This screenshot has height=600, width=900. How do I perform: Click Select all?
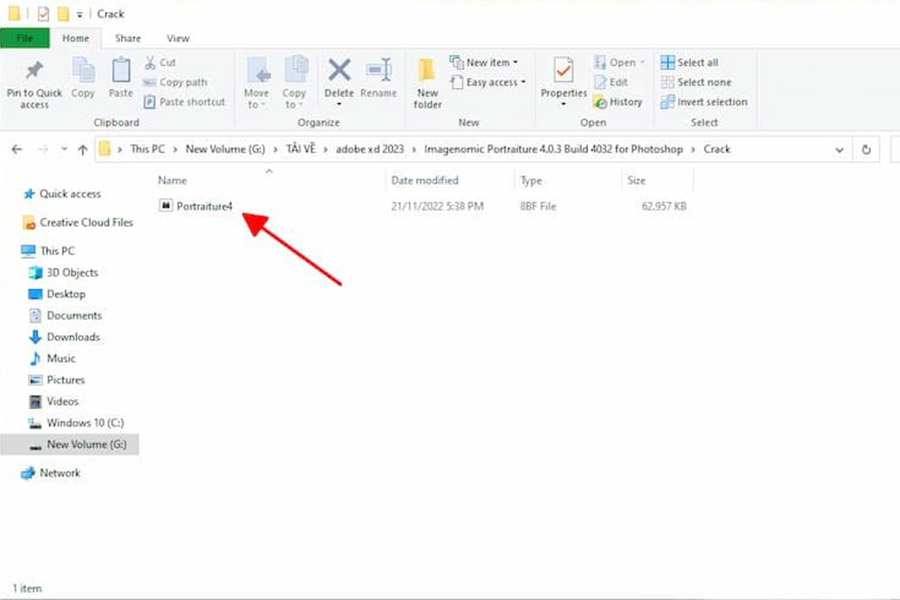[x=689, y=62]
